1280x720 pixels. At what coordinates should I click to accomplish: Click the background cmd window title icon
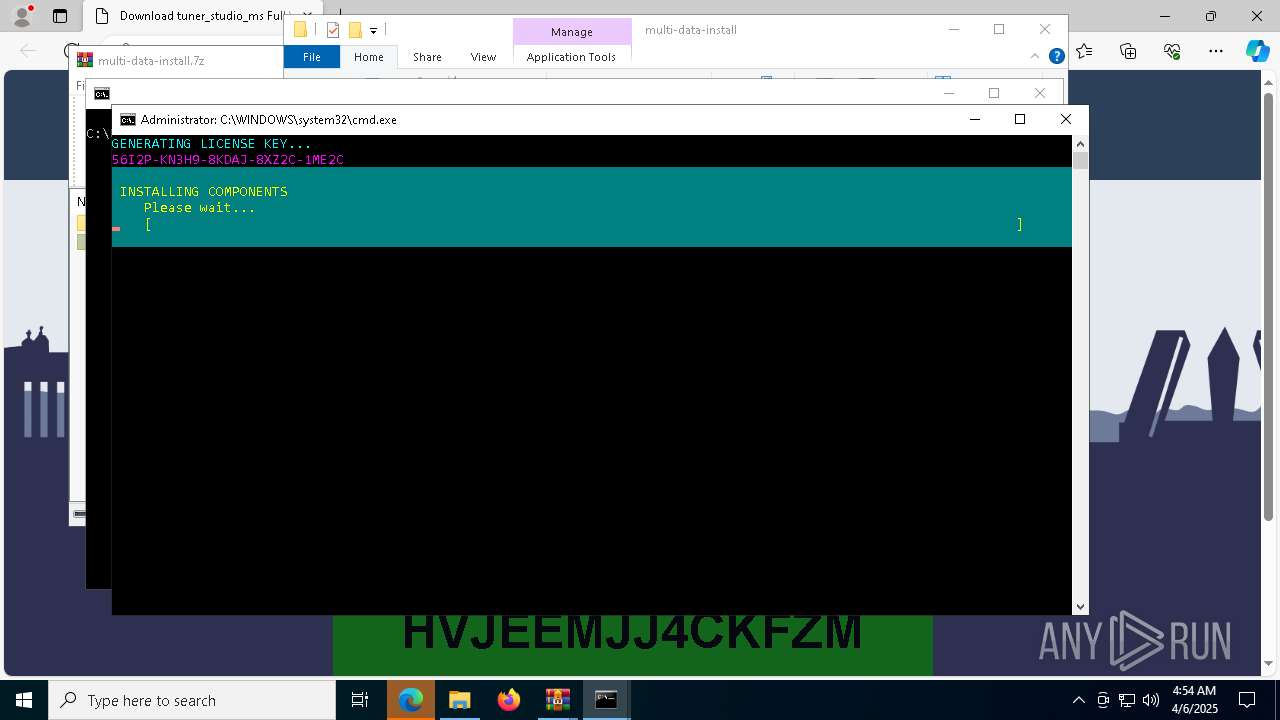click(x=102, y=94)
